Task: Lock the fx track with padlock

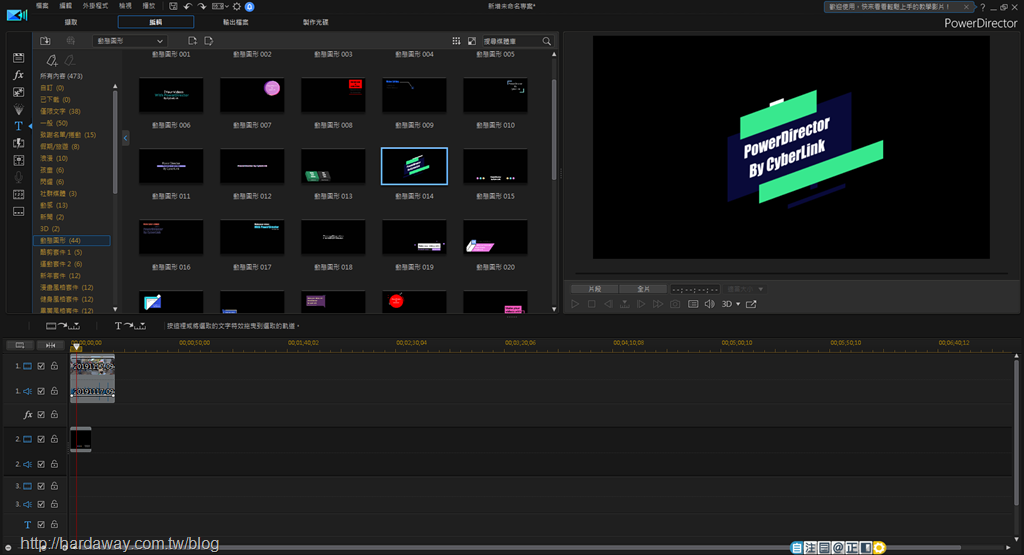Action: [x=55, y=415]
